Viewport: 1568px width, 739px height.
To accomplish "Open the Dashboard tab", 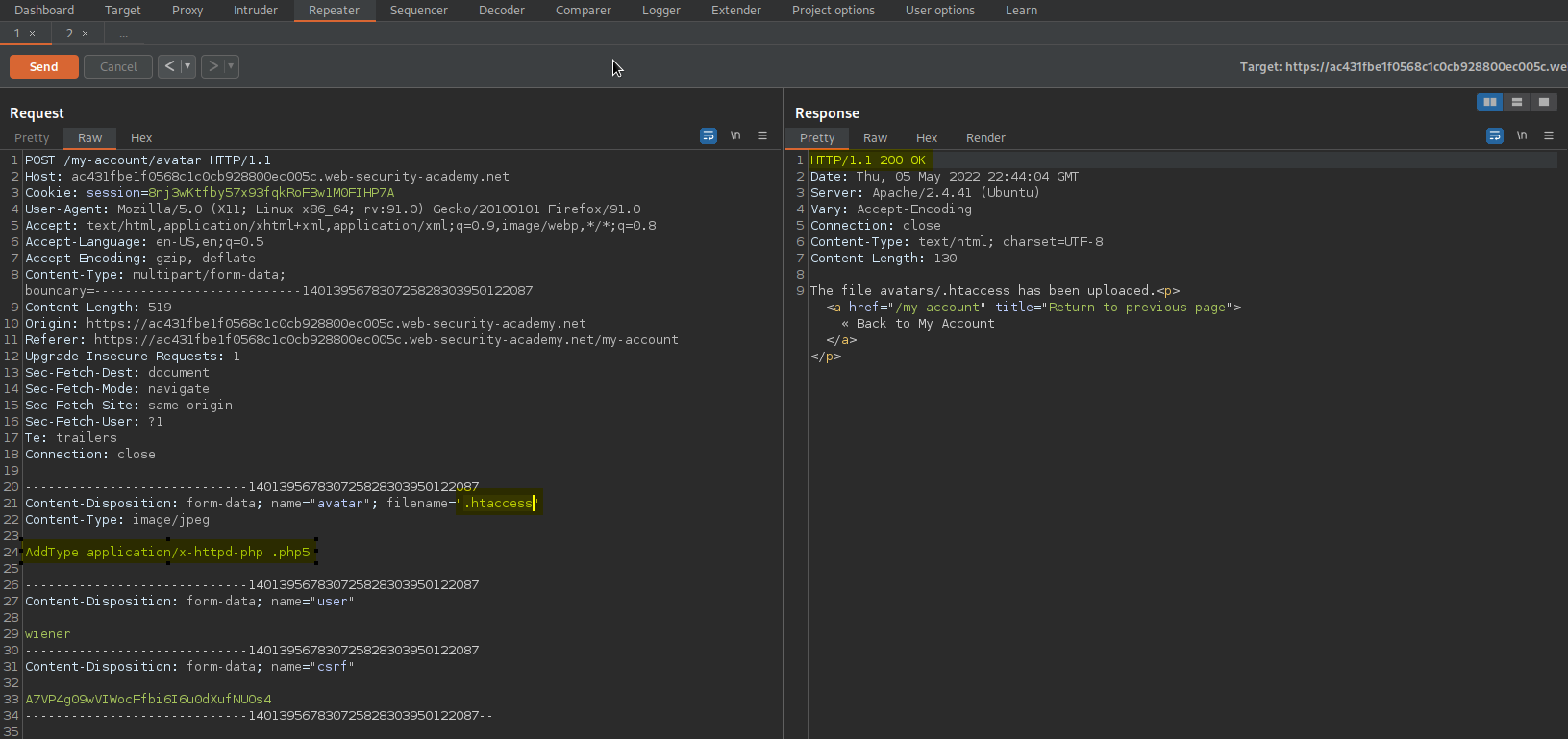I will tap(44, 11).
